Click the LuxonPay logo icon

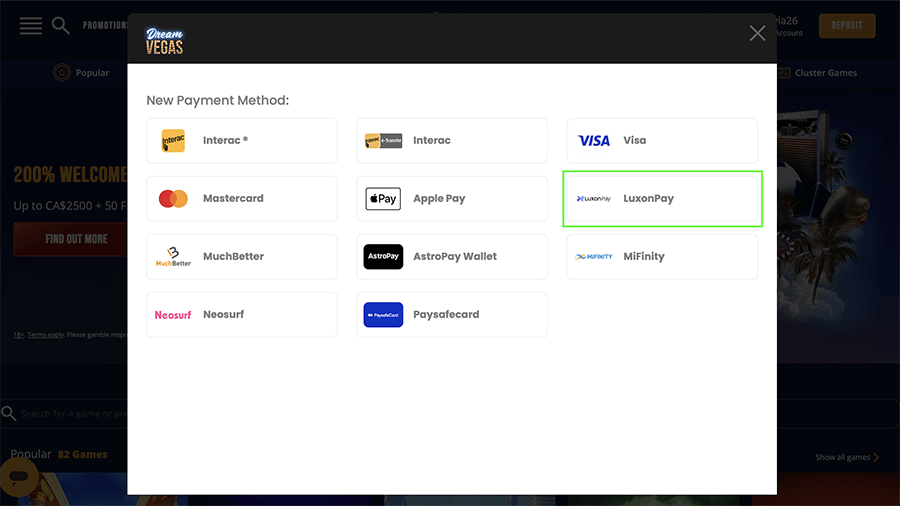click(x=593, y=198)
